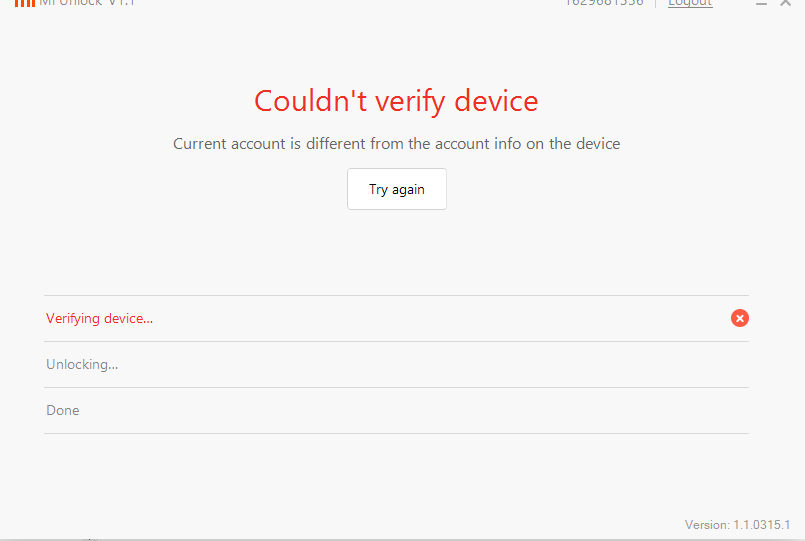Click the Mi Unlock title text
Image resolution: width=805 pixels, height=541 pixels.
pyautogui.click(x=87, y=3)
